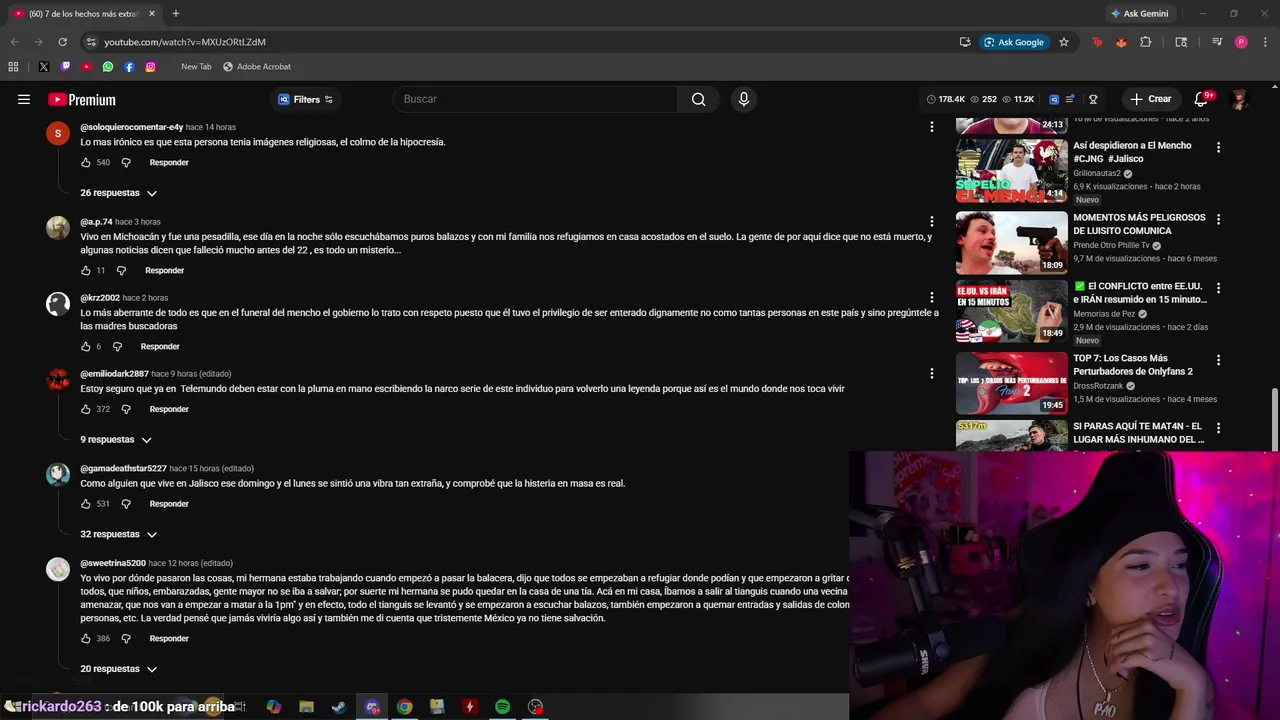Open the Crear create menu
The image size is (1280, 720).
[1150, 99]
